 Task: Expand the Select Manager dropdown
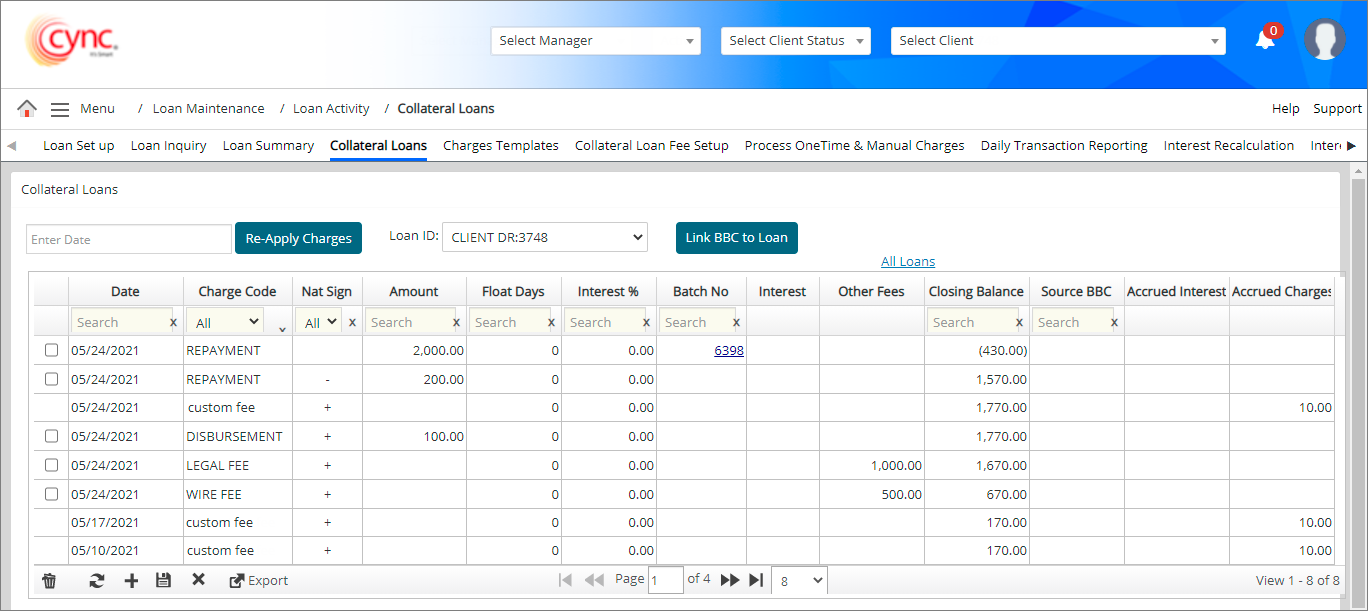pyautogui.click(x=595, y=41)
